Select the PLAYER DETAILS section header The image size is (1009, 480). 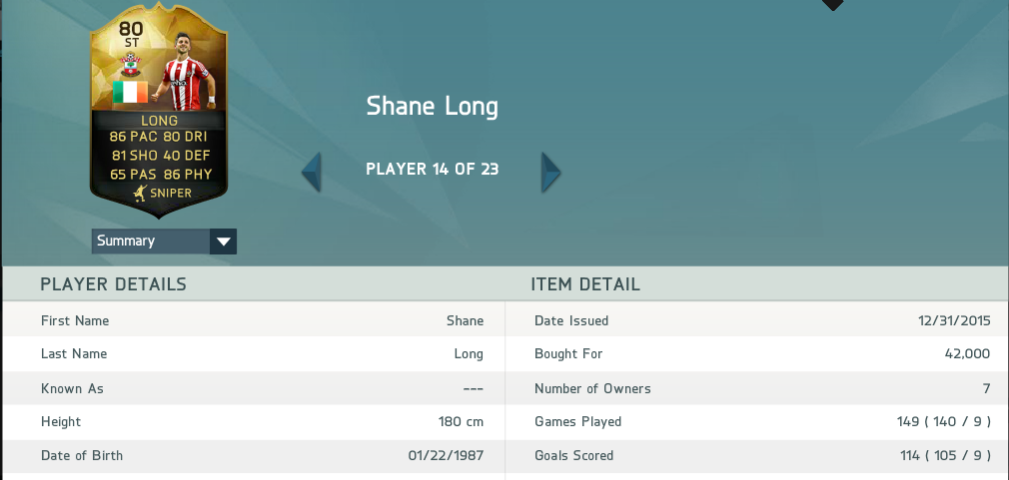pyautogui.click(x=113, y=284)
